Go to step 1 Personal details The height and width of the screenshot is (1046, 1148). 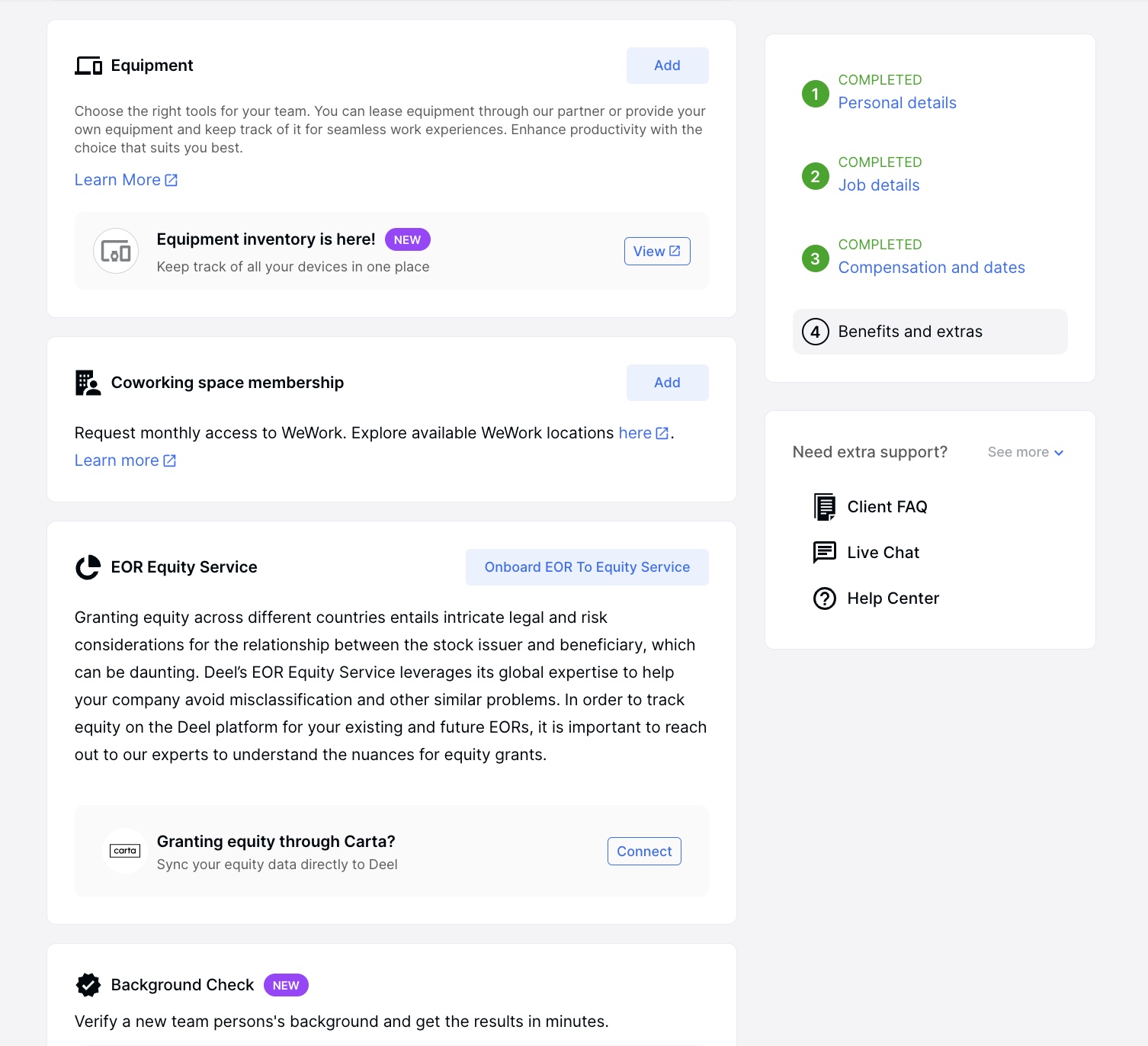click(897, 103)
